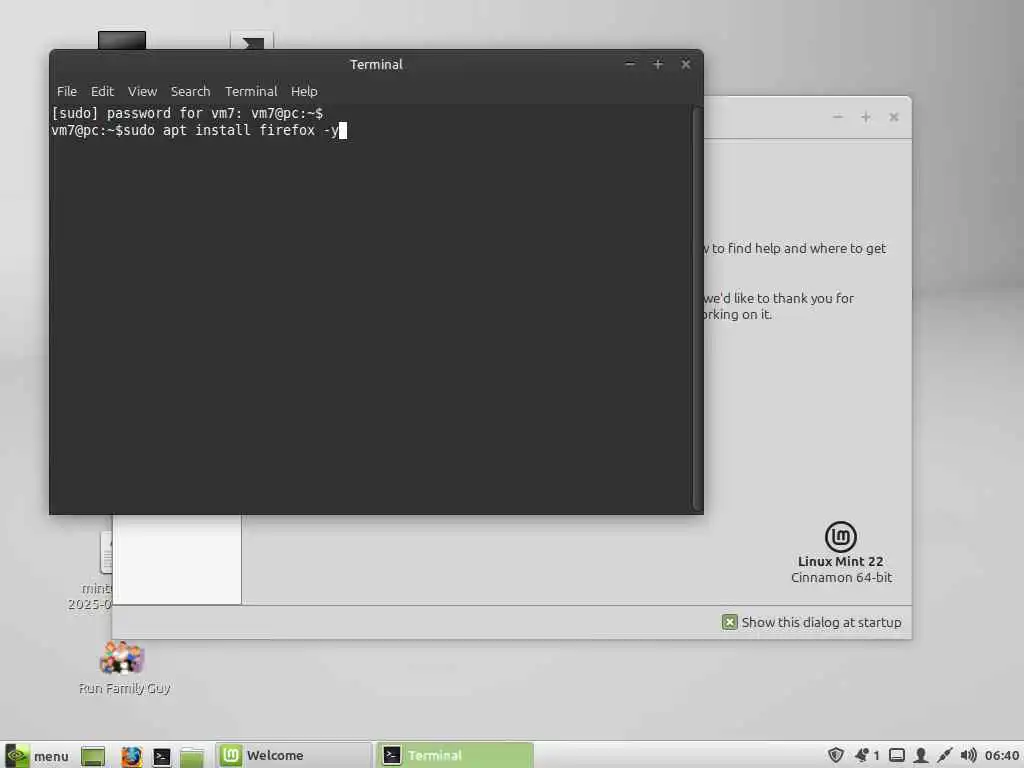Minimize the Terminal window

[630, 64]
